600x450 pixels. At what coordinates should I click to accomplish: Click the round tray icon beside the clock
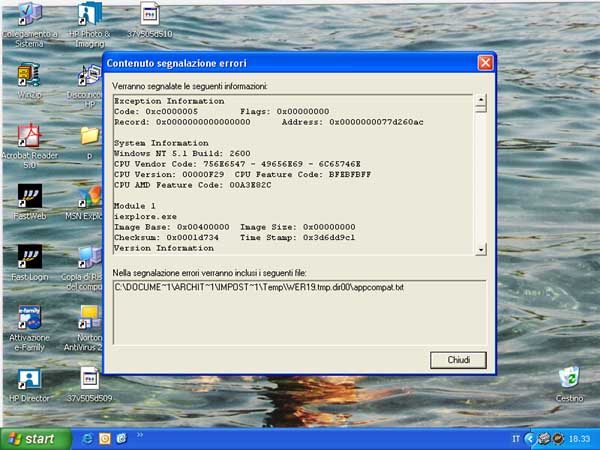(x=558, y=439)
